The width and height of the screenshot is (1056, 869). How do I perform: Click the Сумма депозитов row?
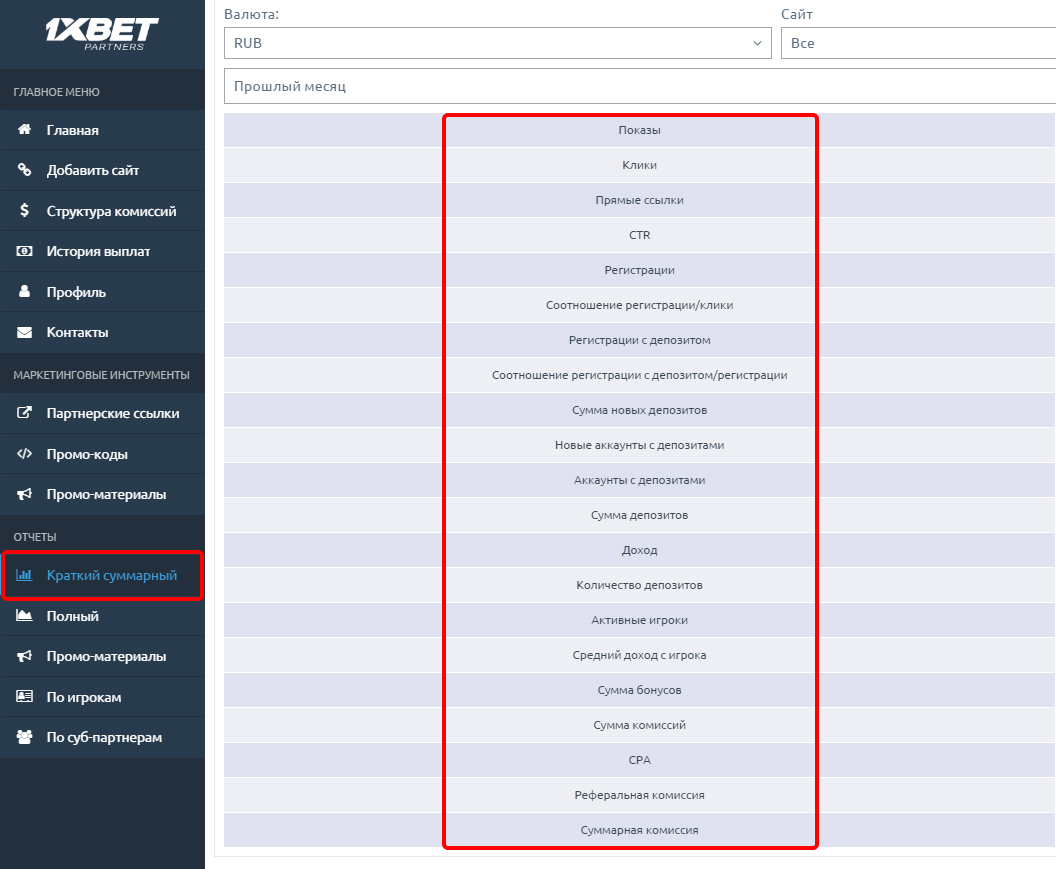(x=640, y=515)
